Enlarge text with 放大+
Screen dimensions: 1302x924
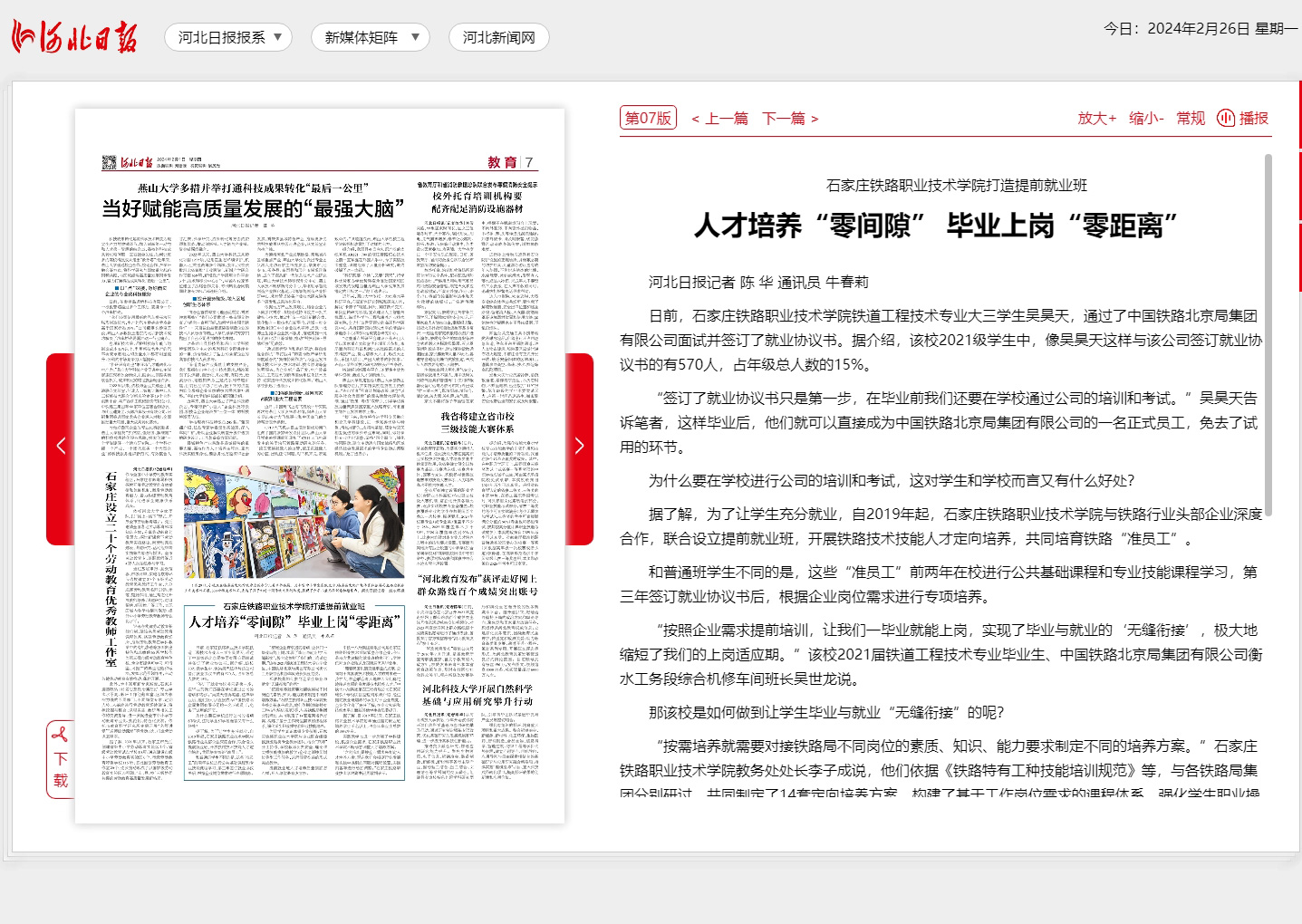pos(1096,118)
